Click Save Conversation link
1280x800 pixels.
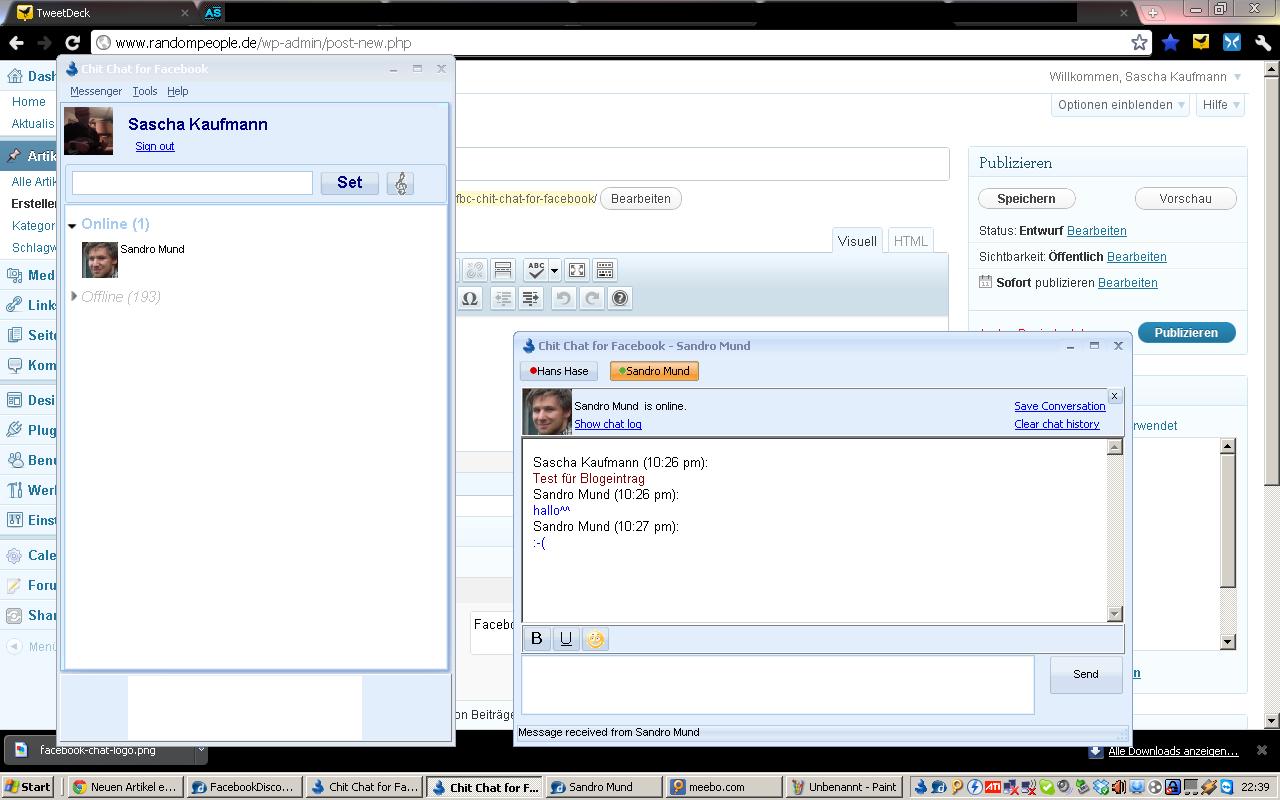pos(1059,406)
